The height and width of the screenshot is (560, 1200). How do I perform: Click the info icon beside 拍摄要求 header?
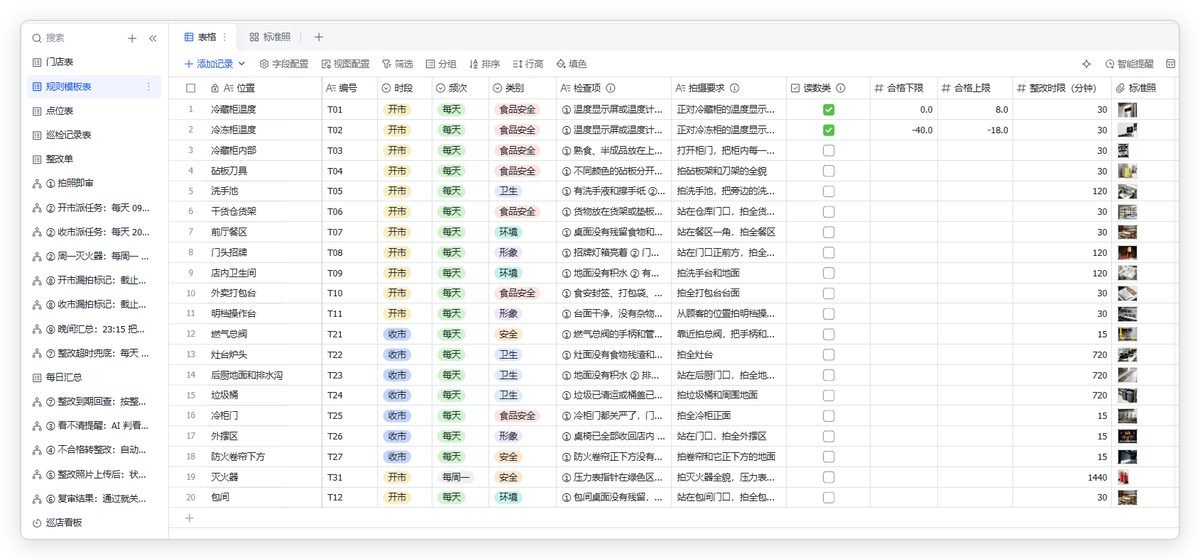click(735, 88)
